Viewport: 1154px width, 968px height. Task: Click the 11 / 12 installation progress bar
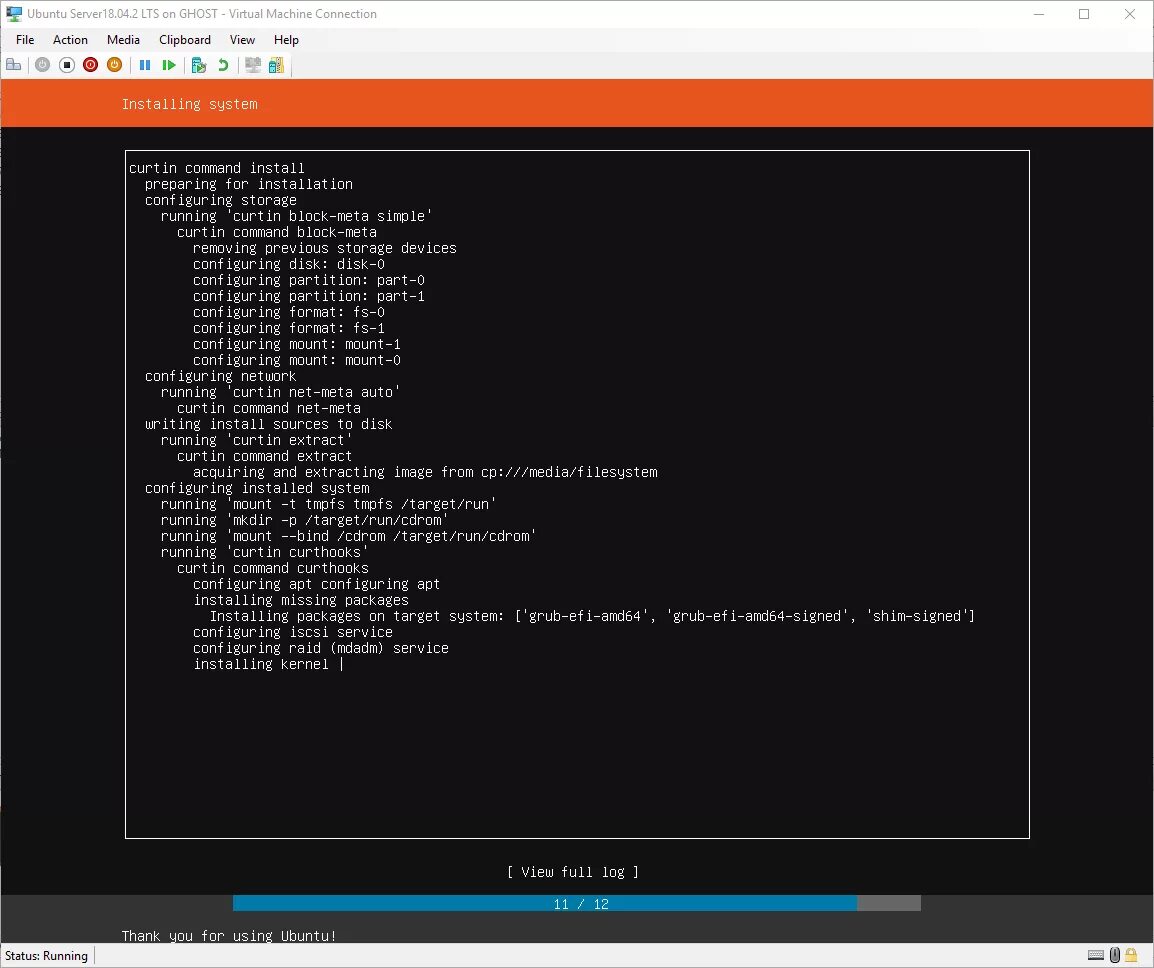[x=576, y=903]
